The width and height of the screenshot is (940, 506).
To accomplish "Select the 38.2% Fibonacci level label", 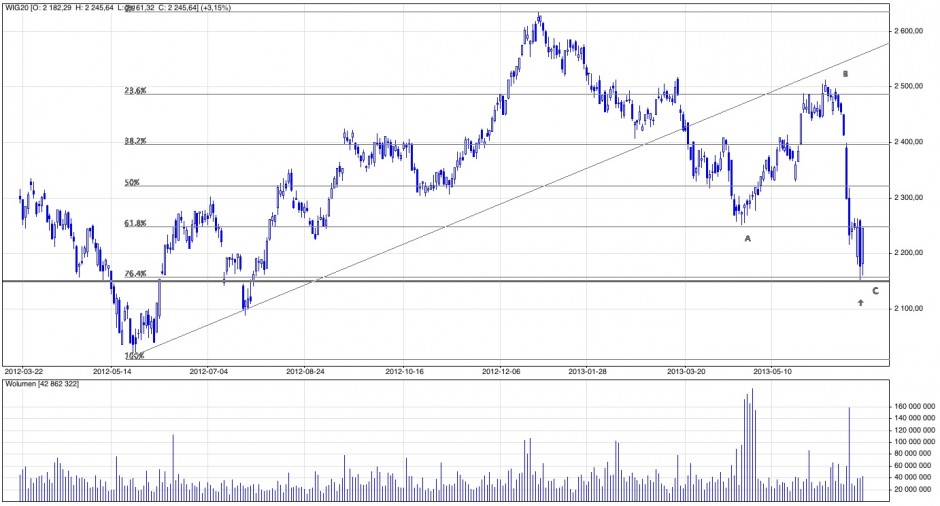I will click(x=135, y=142).
